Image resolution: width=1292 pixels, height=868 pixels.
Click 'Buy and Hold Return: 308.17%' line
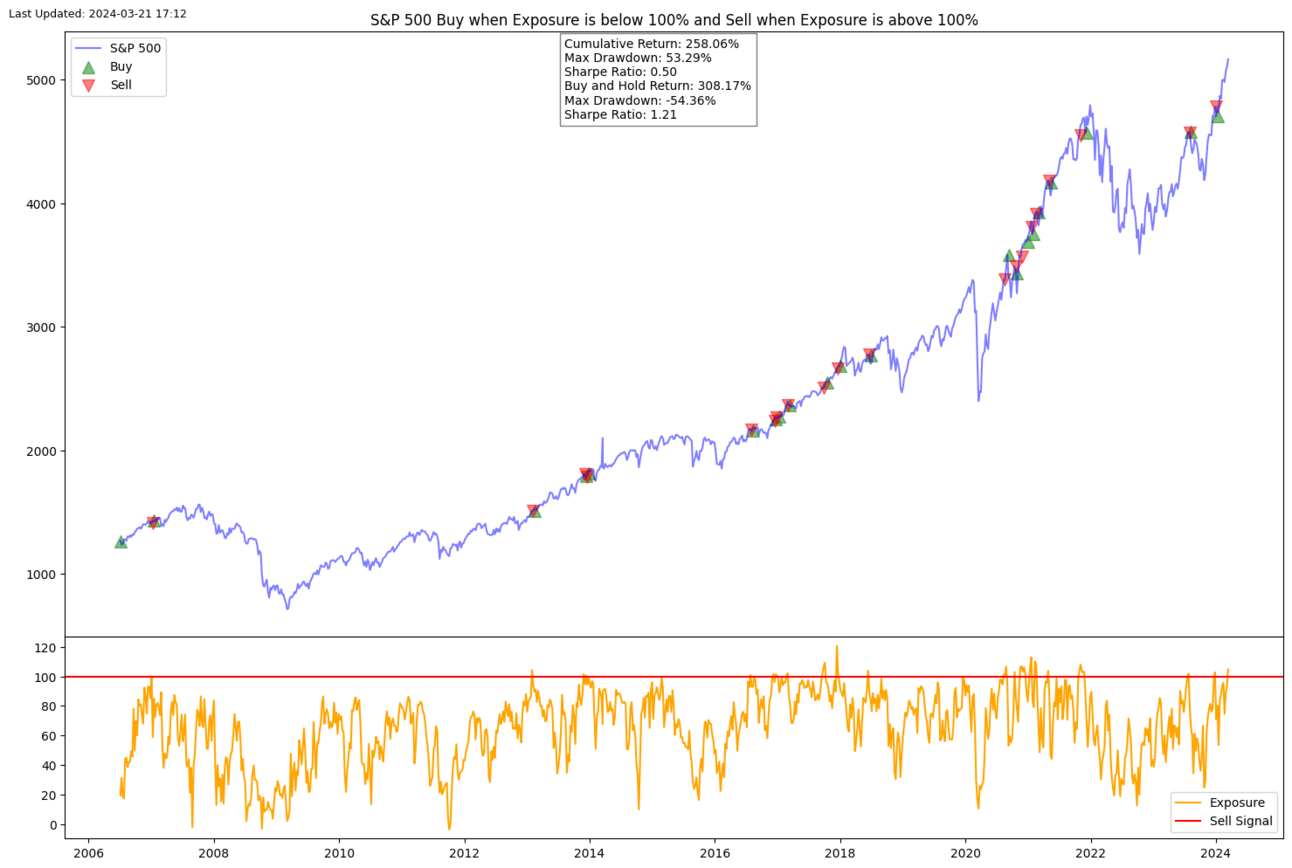point(658,86)
